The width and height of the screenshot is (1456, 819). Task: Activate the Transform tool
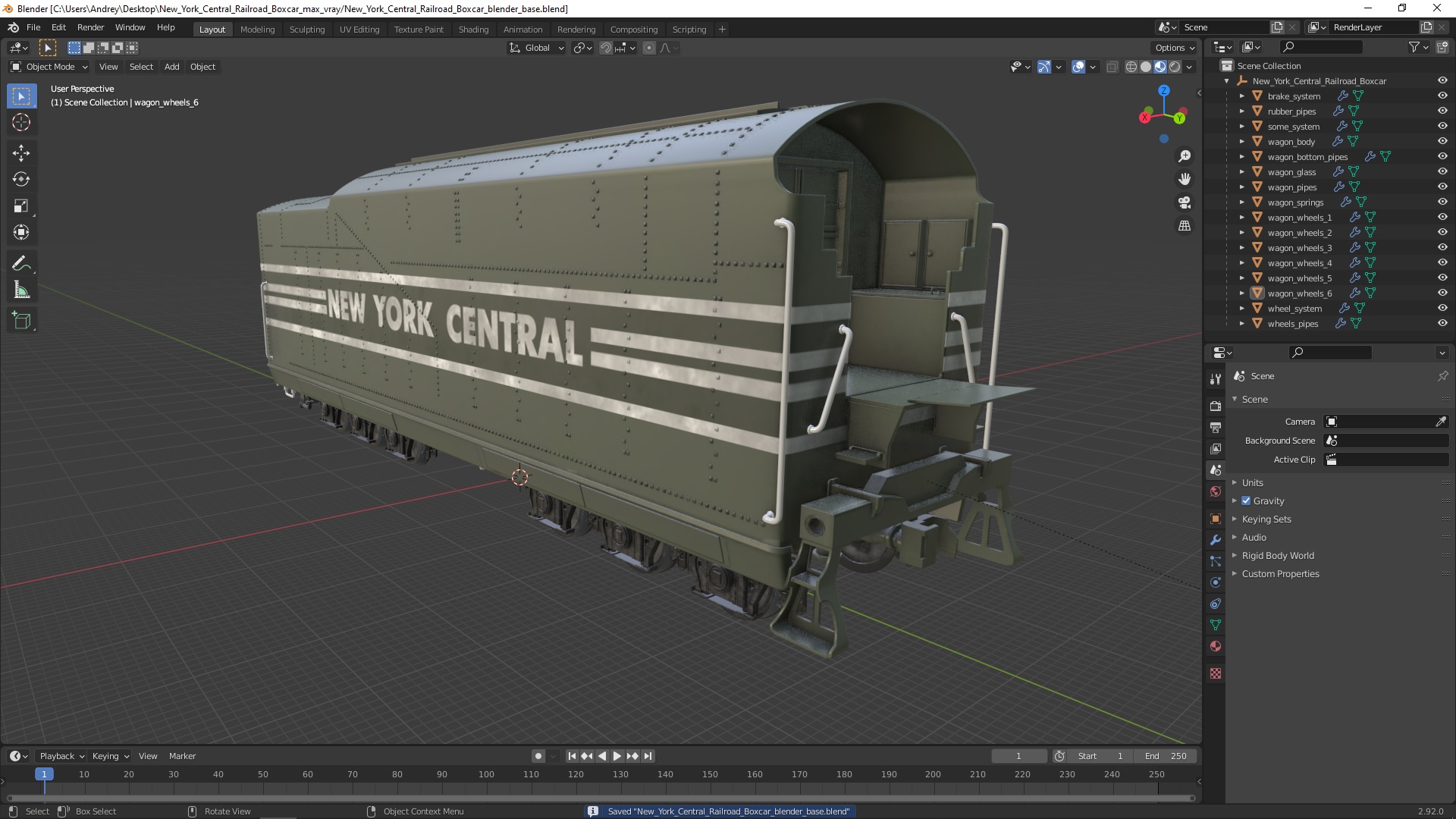21,232
